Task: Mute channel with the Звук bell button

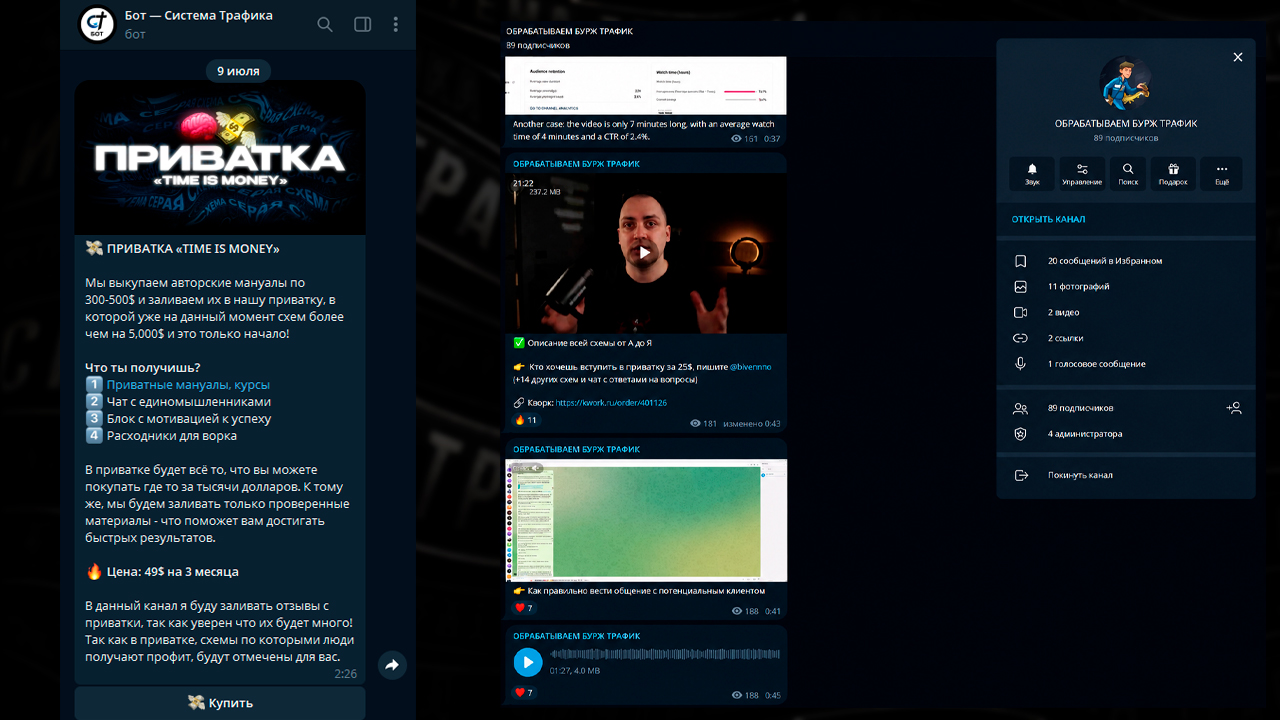Action: pyautogui.click(x=1032, y=173)
